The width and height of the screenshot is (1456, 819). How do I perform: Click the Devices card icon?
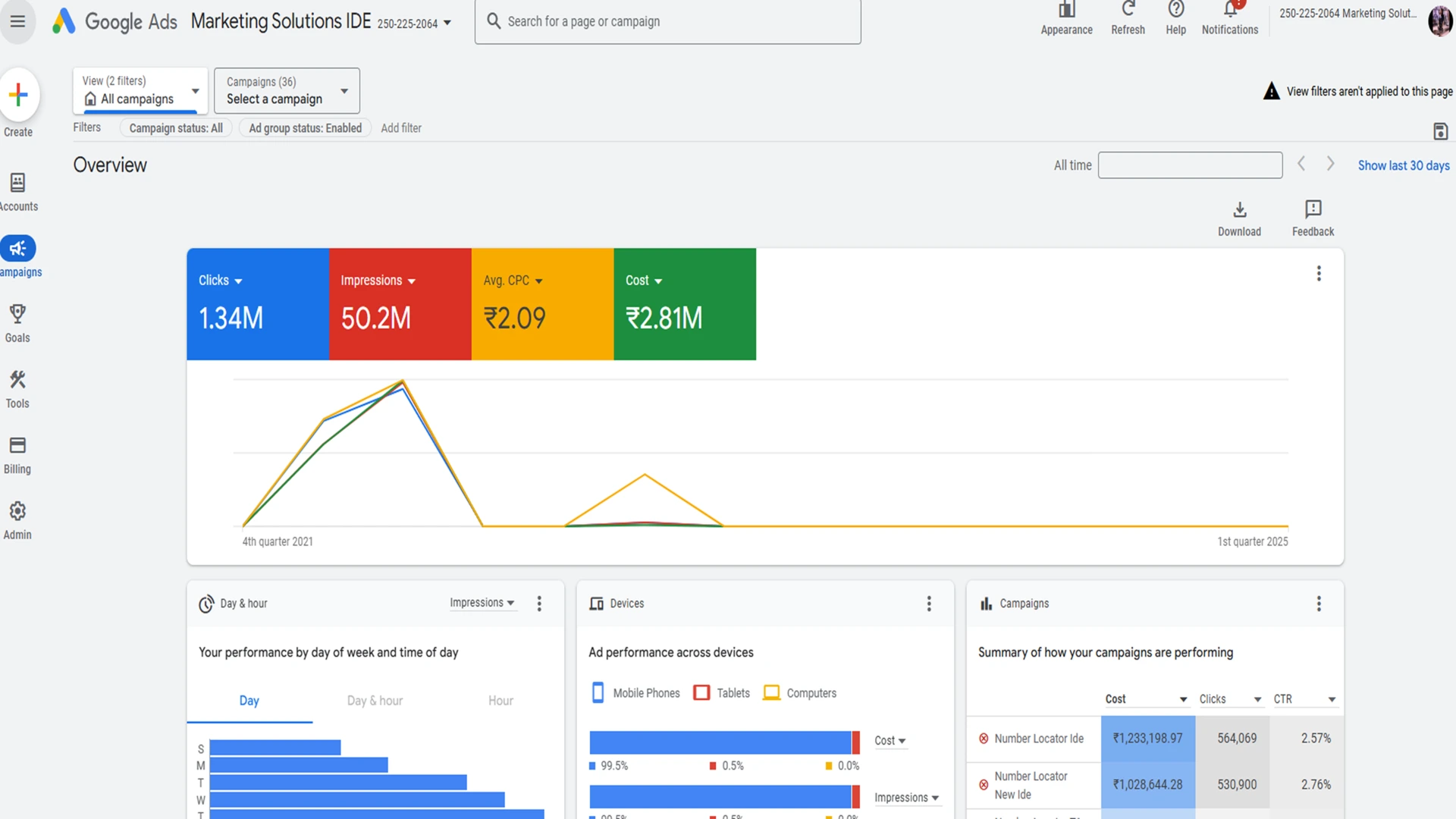coord(597,604)
